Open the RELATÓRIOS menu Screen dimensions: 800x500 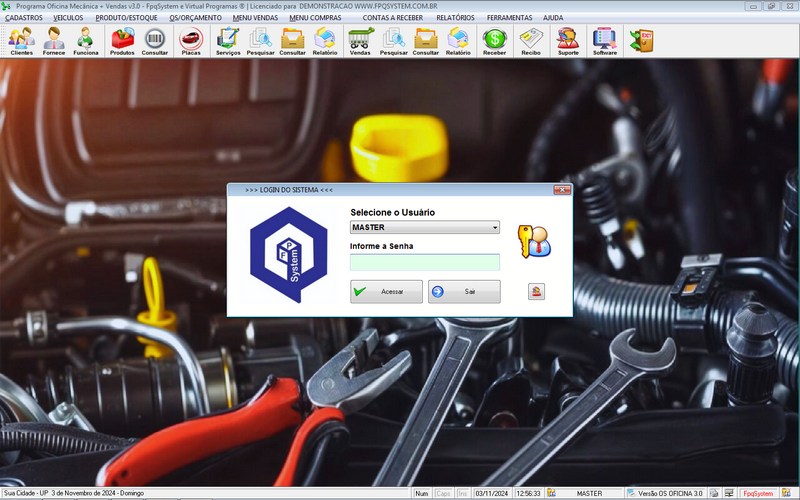click(x=455, y=18)
